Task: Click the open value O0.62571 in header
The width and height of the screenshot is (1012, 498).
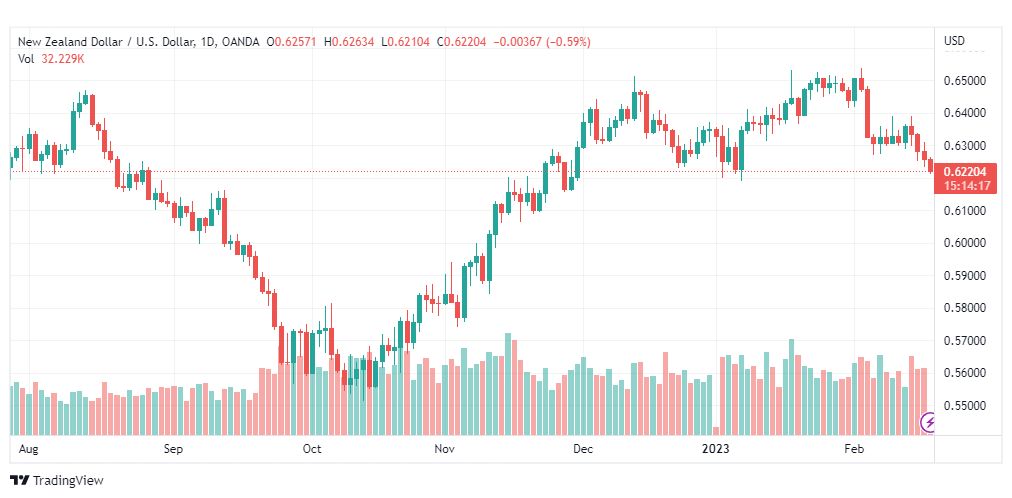Action: [292, 42]
